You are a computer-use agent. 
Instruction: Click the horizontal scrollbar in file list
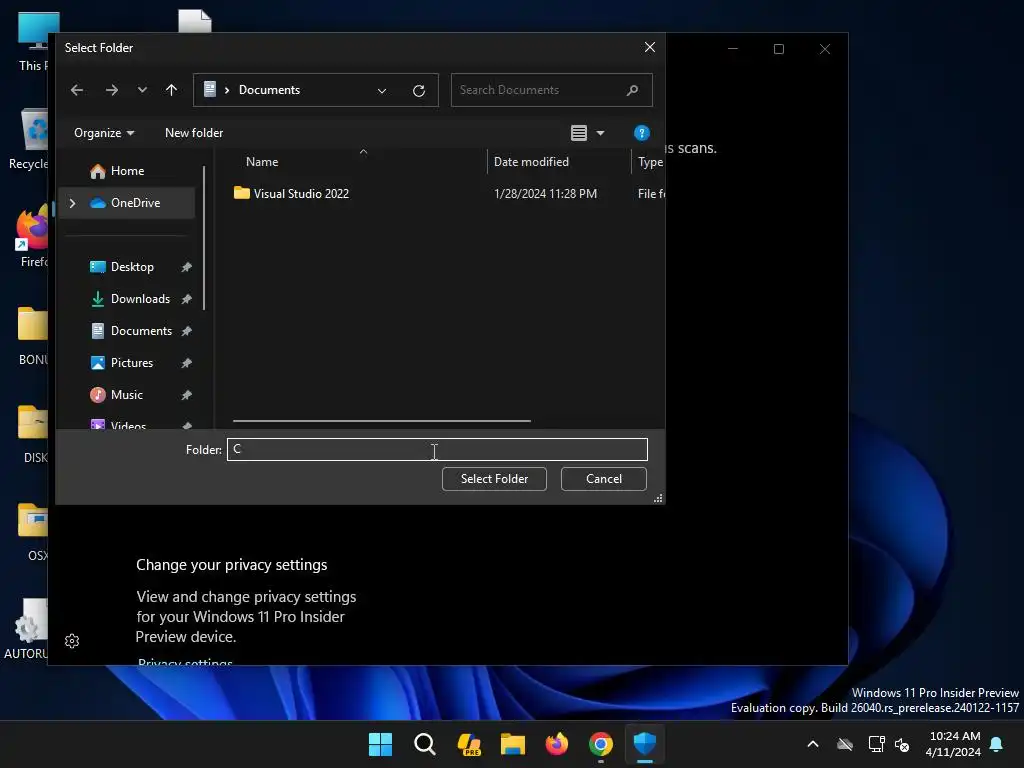381,421
